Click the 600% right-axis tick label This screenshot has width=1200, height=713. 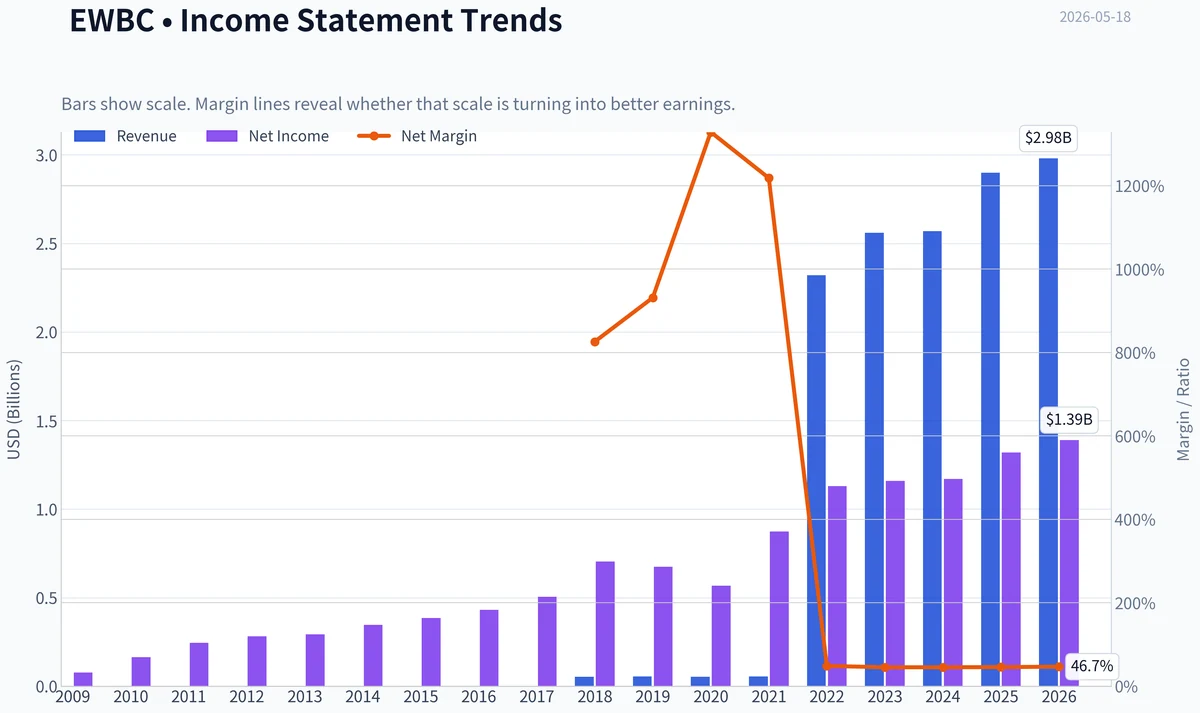1137,437
